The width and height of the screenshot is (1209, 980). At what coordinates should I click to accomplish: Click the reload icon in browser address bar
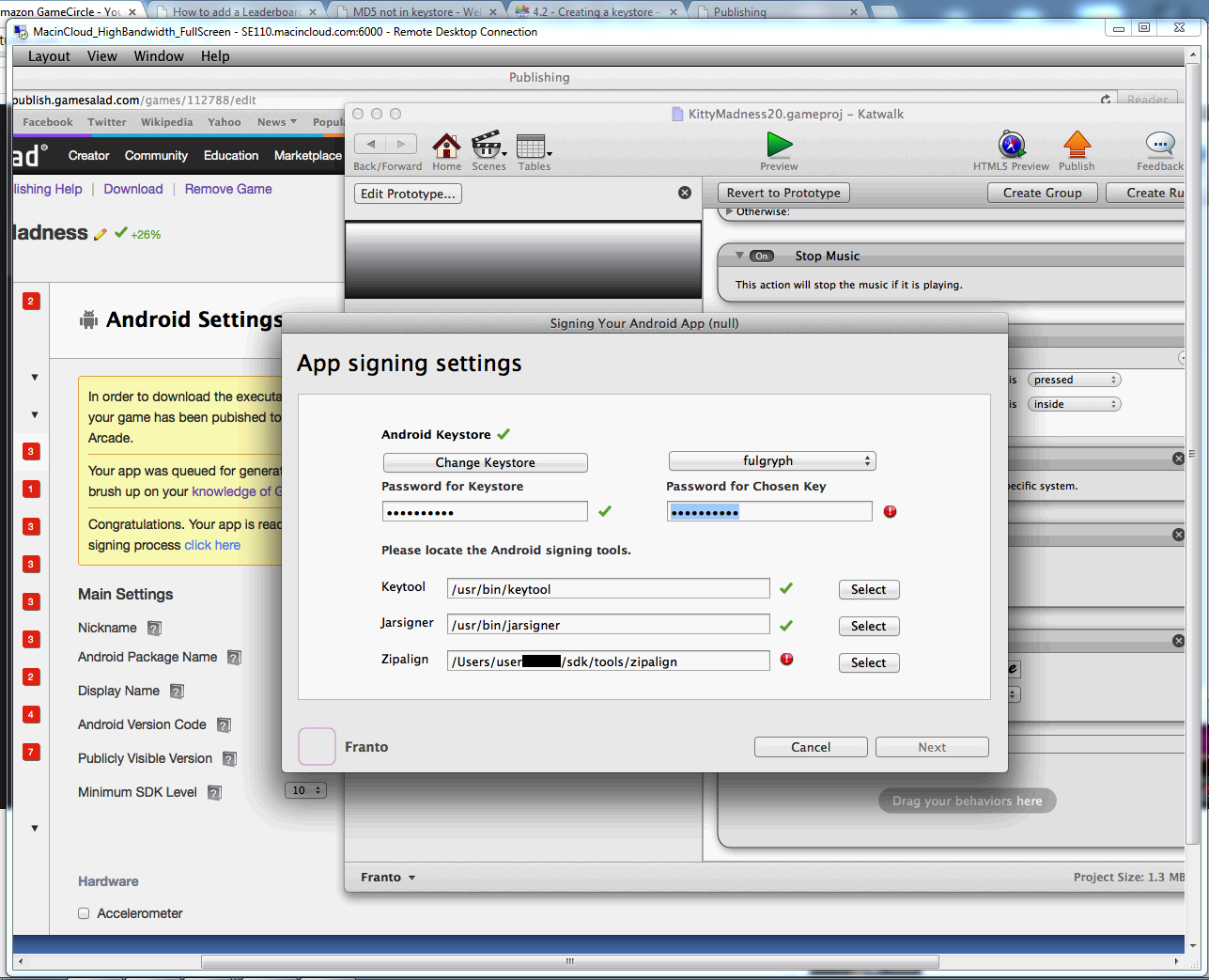tap(1106, 100)
